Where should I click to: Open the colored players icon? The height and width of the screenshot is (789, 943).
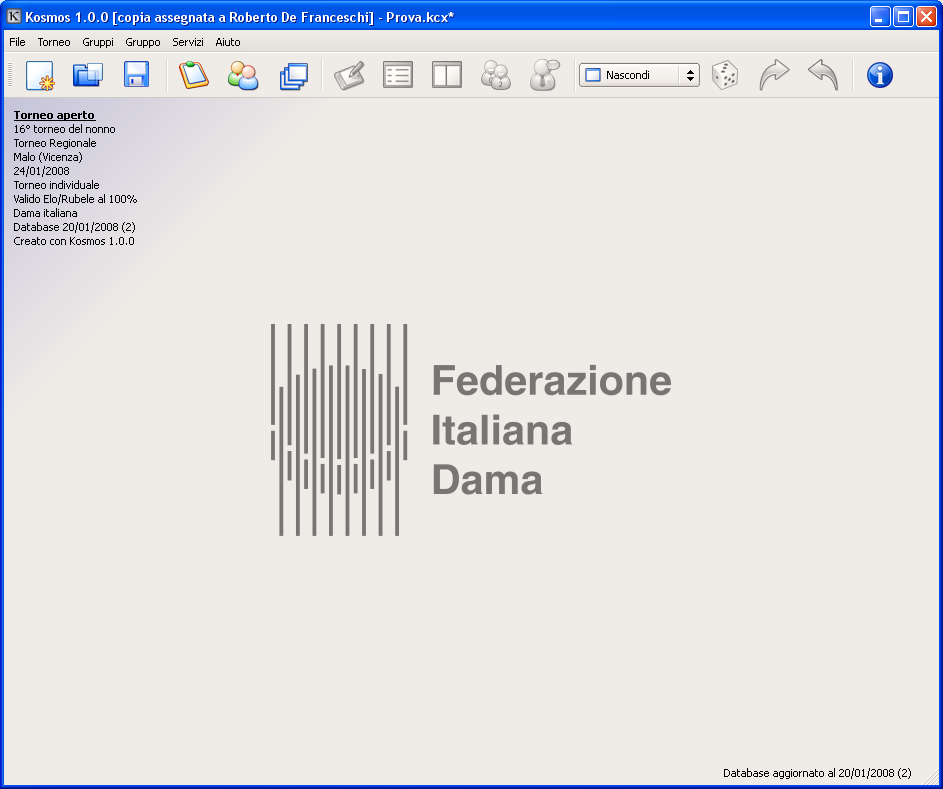243,75
